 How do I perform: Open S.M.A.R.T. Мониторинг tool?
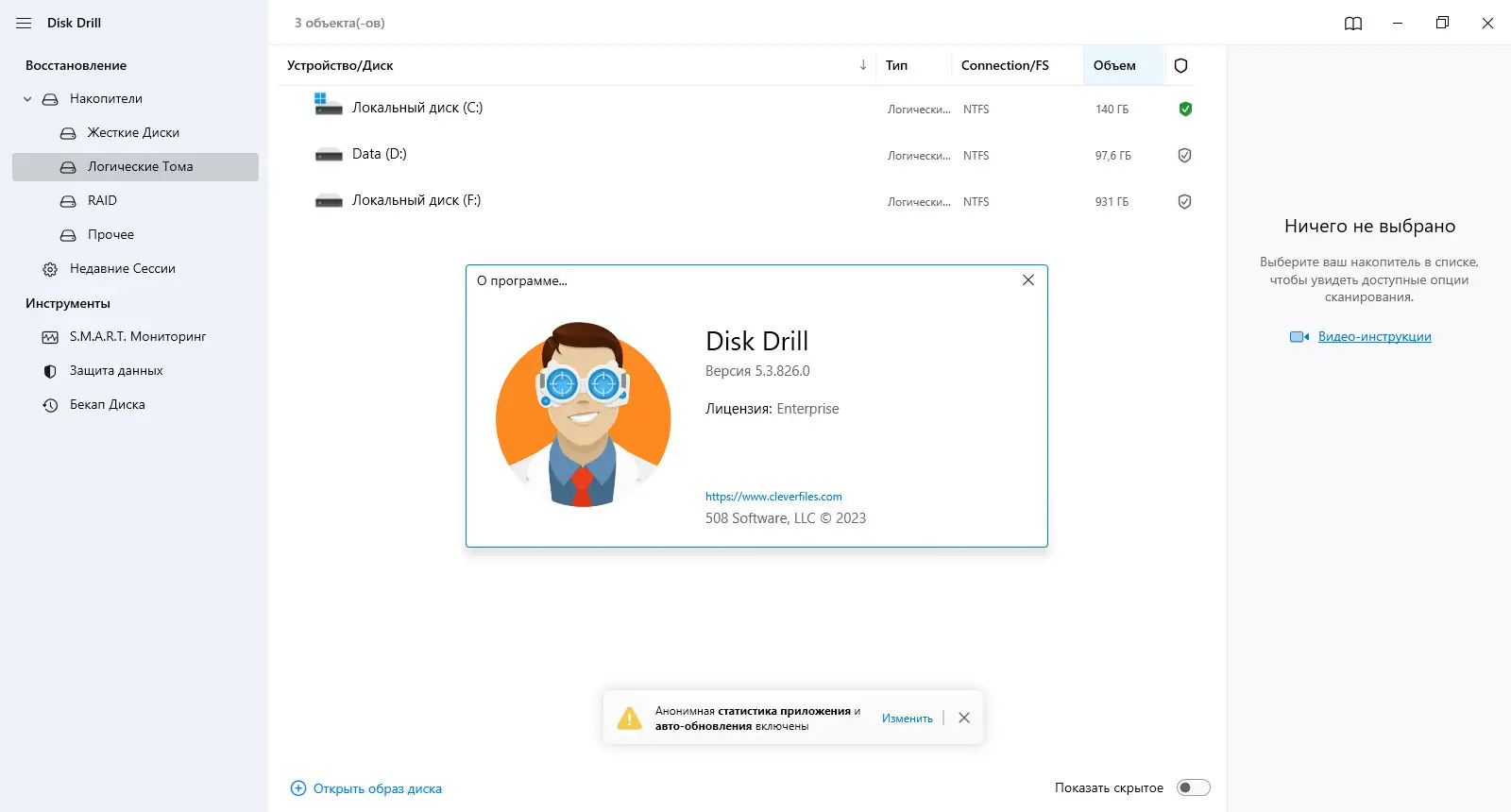coord(137,336)
